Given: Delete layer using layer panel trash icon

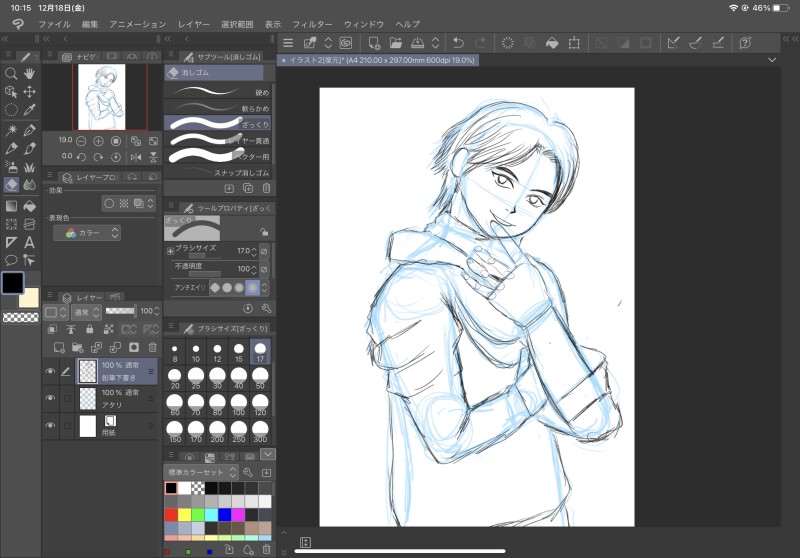Looking at the screenshot, I should pyautogui.click(x=153, y=347).
